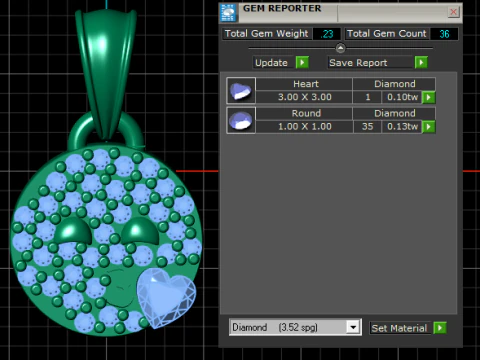This screenshot has width=480, height=360.
Task: Click green arrow on Heart diamond row
Action: click(x=429, y=97)
